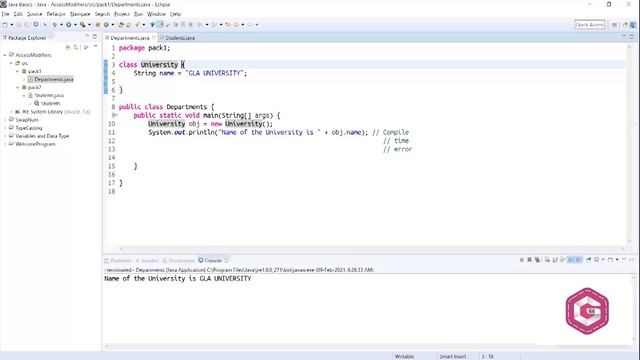The image size is (640, 360).
Task: Maximize the Console view panel
Action: click(631, 260)
